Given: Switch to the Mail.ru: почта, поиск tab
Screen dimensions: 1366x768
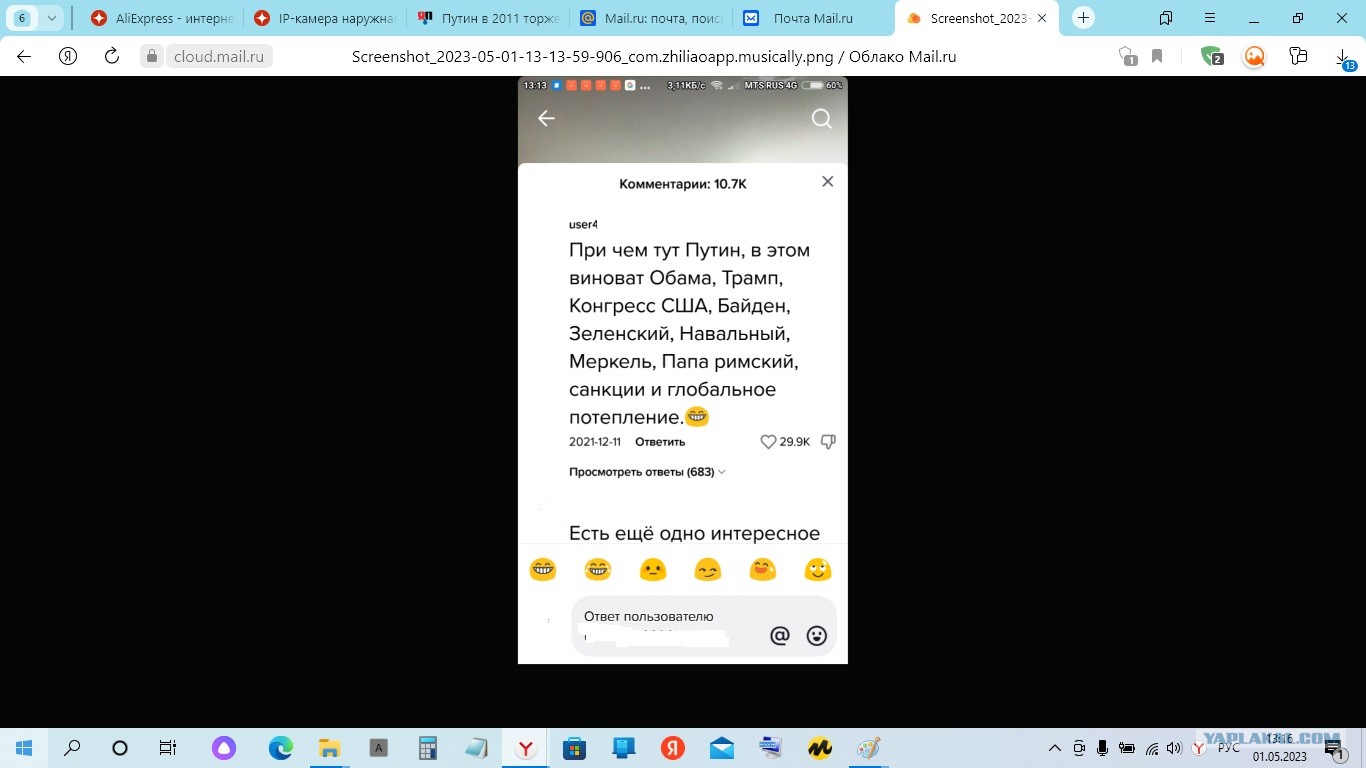Looking at the screenshot, I should (651, 18).
